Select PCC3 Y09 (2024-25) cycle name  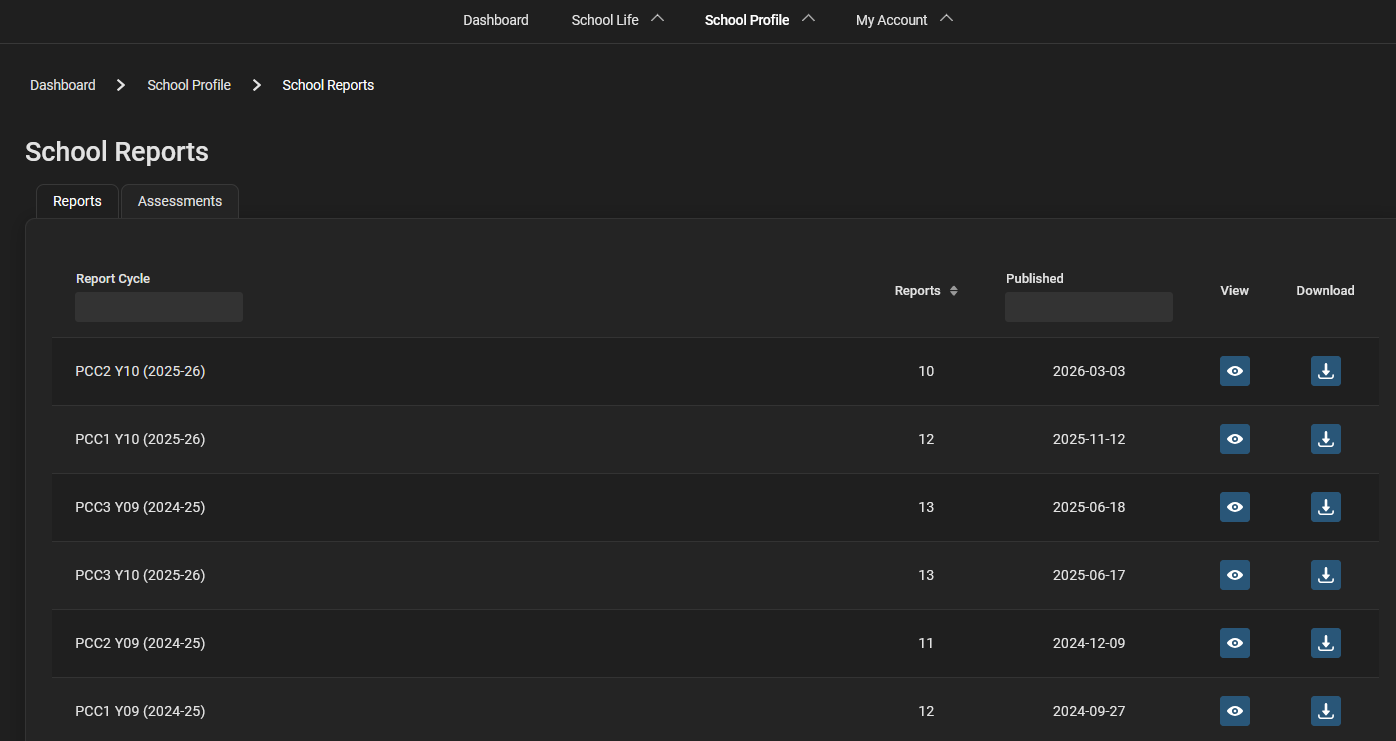[x=140, y=507]
